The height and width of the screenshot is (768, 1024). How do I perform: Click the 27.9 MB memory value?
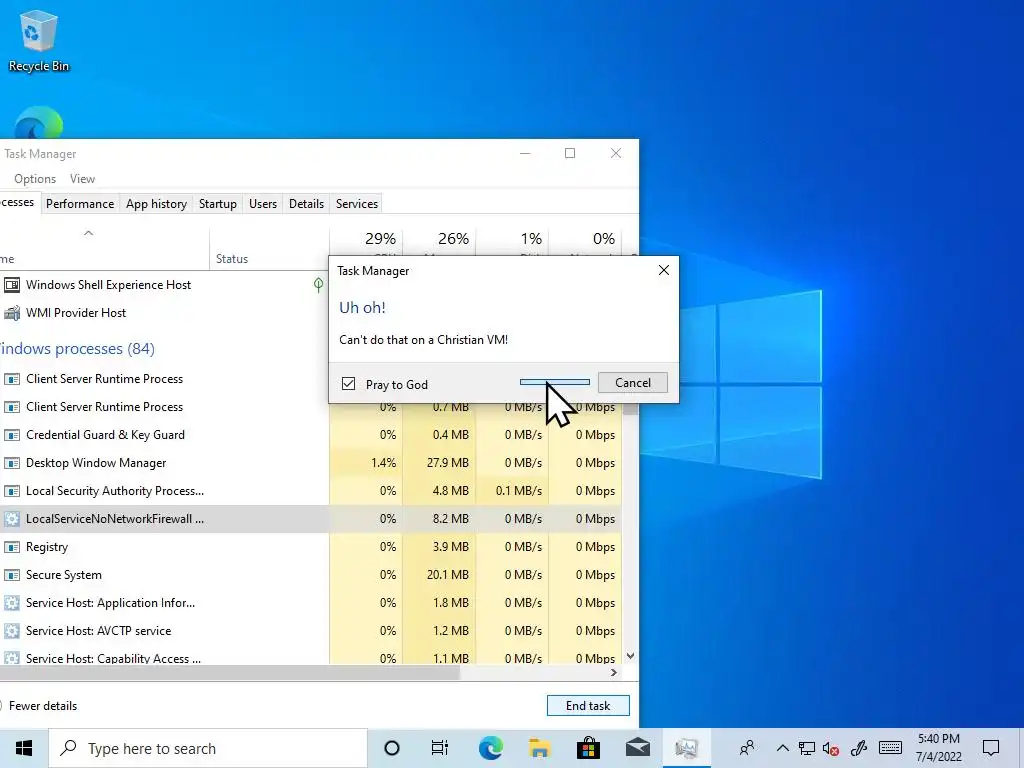pyautogui.click(x=447, y=463)
